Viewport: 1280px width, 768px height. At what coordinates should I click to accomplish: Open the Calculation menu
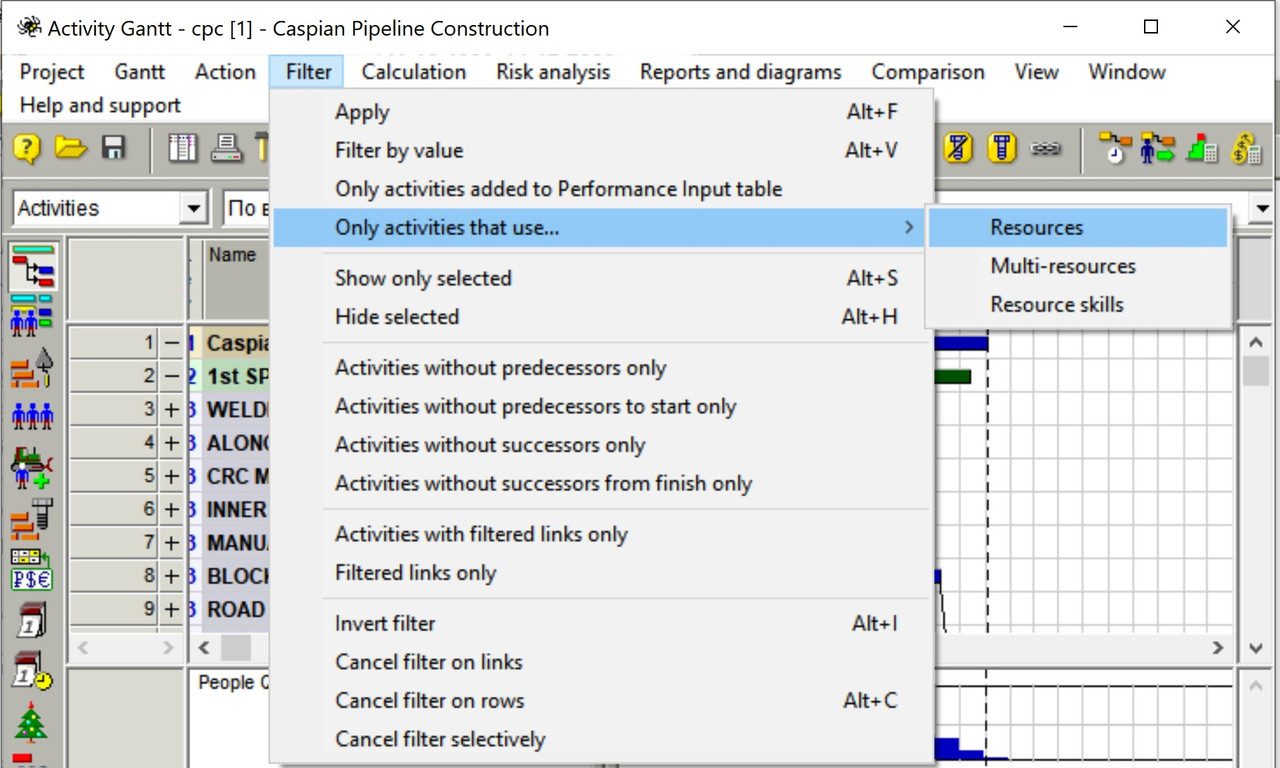coord(414,72)
